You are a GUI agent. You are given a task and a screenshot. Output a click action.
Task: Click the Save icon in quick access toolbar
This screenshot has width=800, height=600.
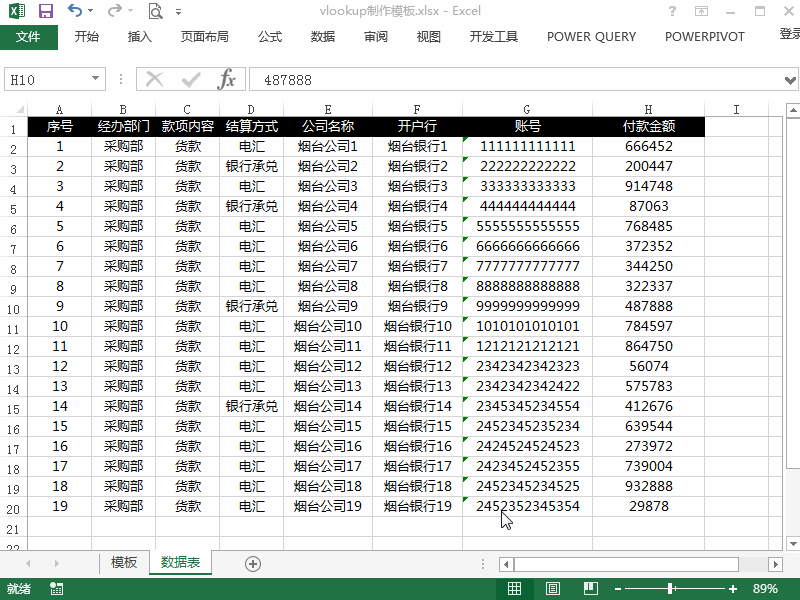pyautogui.click(x=46, y=11)
